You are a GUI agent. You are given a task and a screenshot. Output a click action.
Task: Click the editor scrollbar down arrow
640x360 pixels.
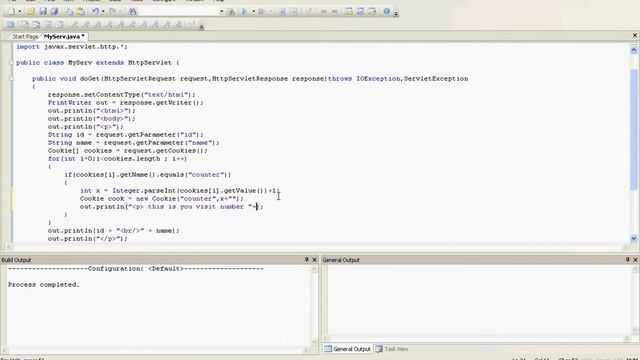click(633, 238)
